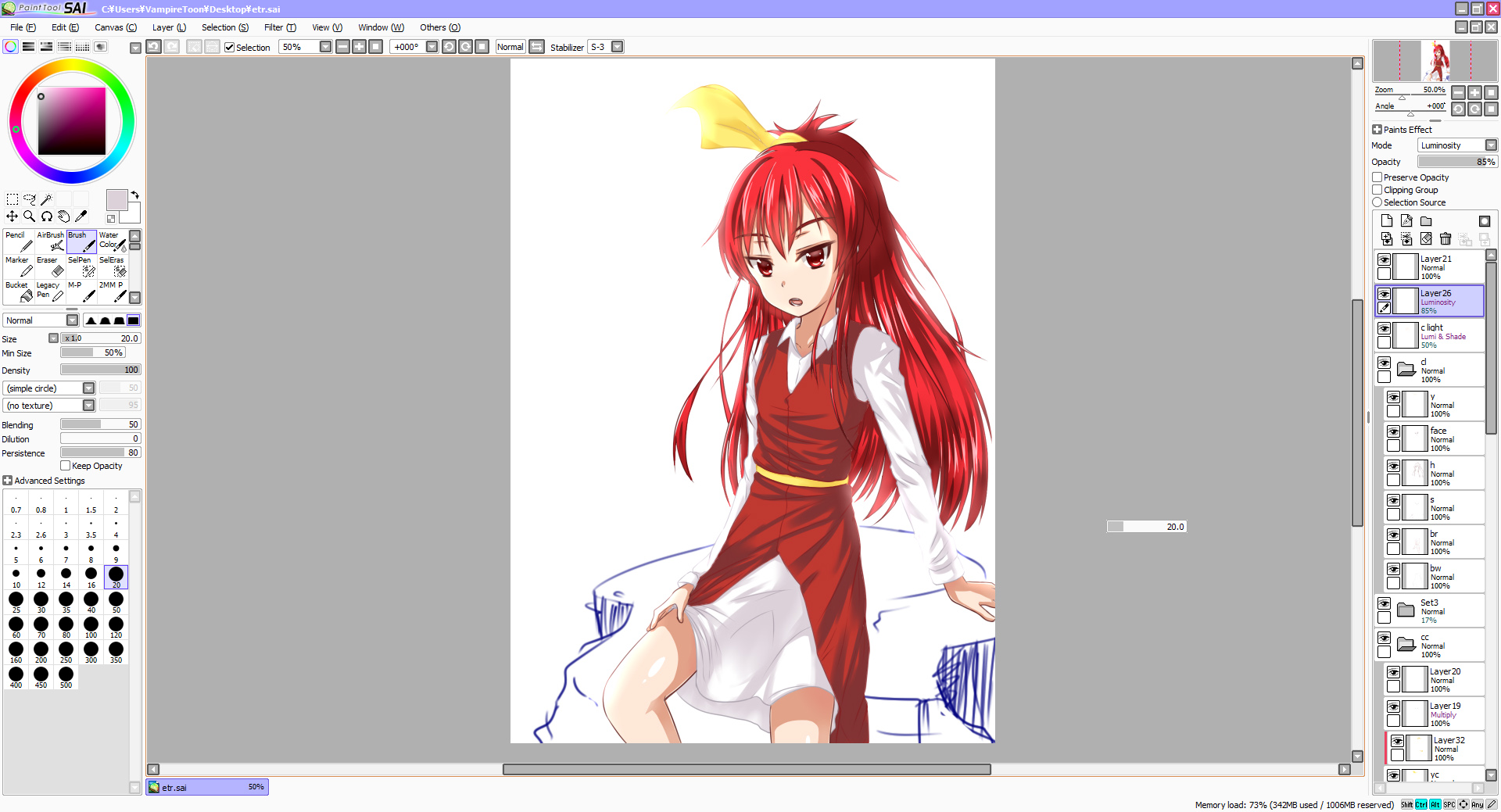This screenshot has width=1501, height=812.
Task: Clear layer using the eraser icon
Action: tap(1426, 239)
